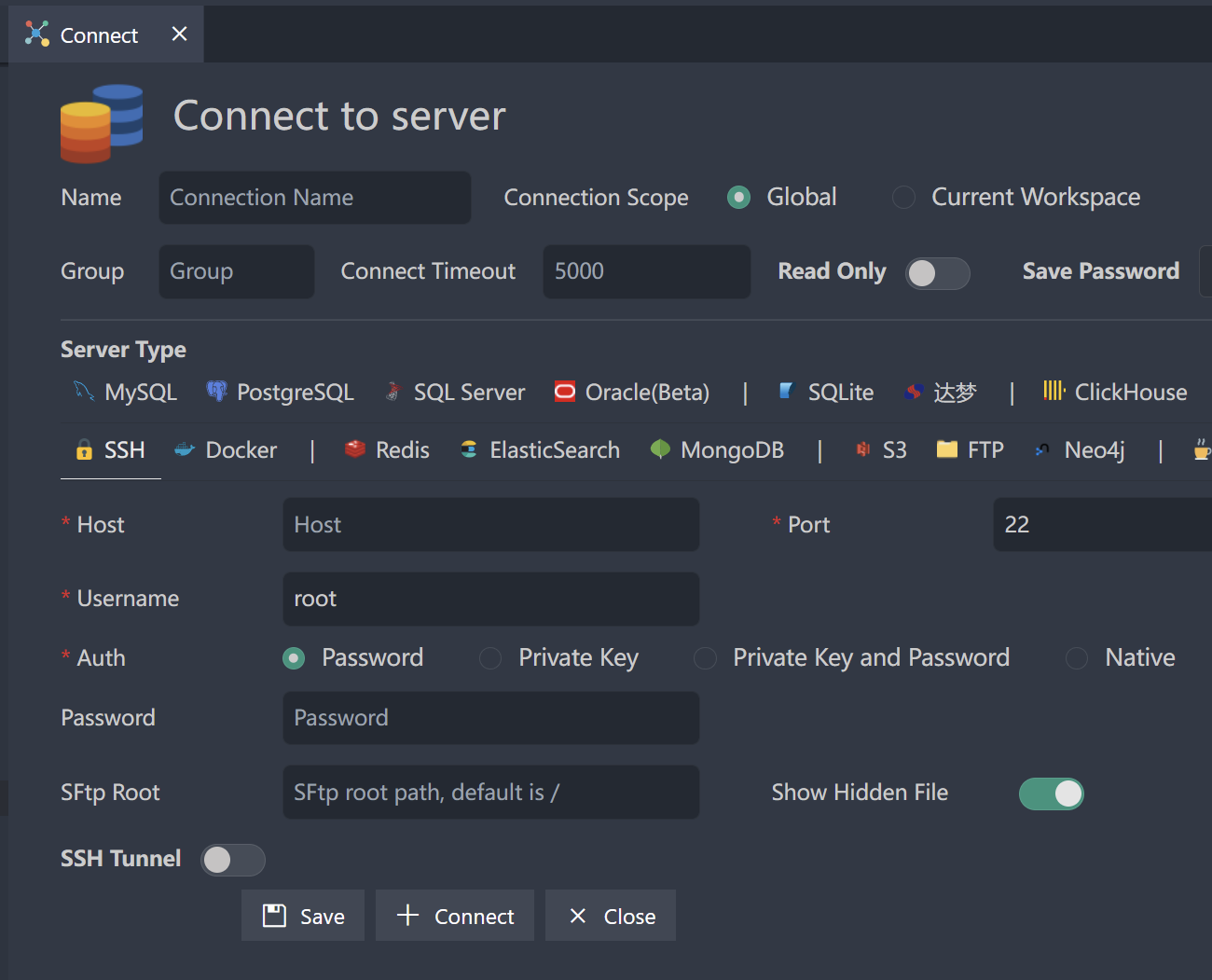Image resolution: width=1212 pixels, height=980 pixels.
Task: Disable the Show Hidden File toggle
Action: 1052,794
